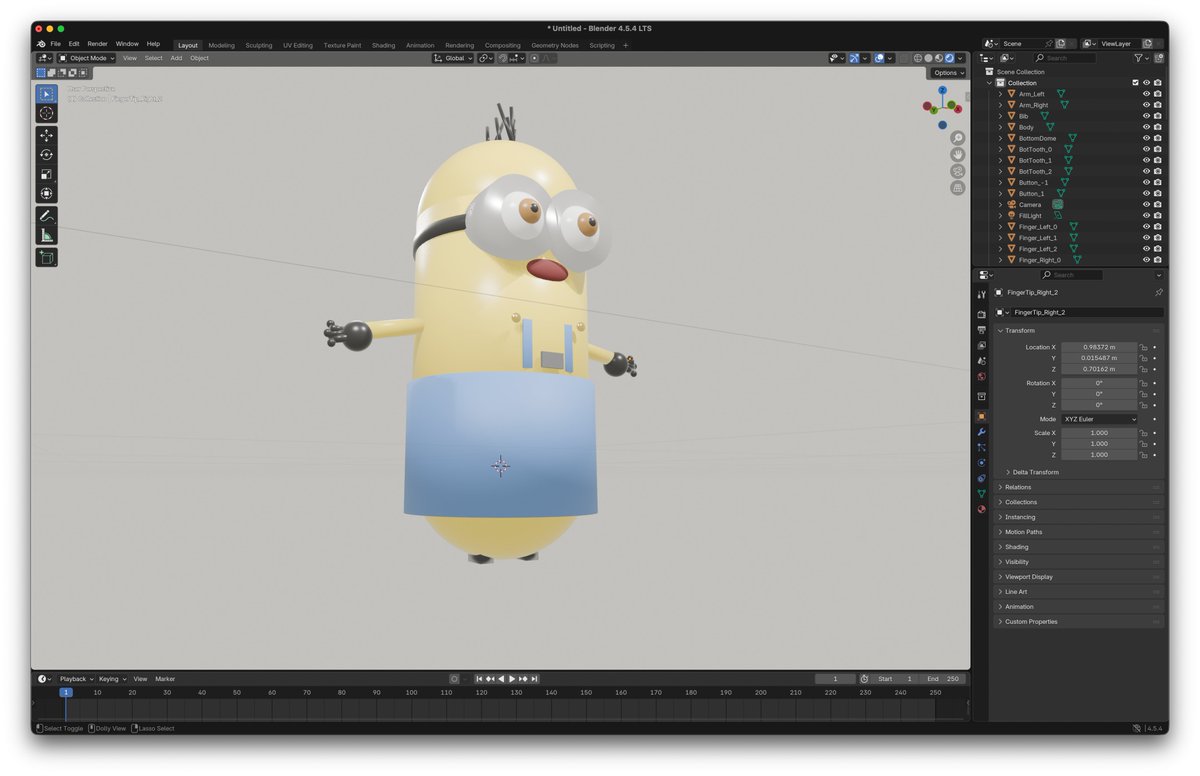1200x776 pixels.
Task: Open the rotation Mode XYZ Euler dropdown
Action: 1099,419
